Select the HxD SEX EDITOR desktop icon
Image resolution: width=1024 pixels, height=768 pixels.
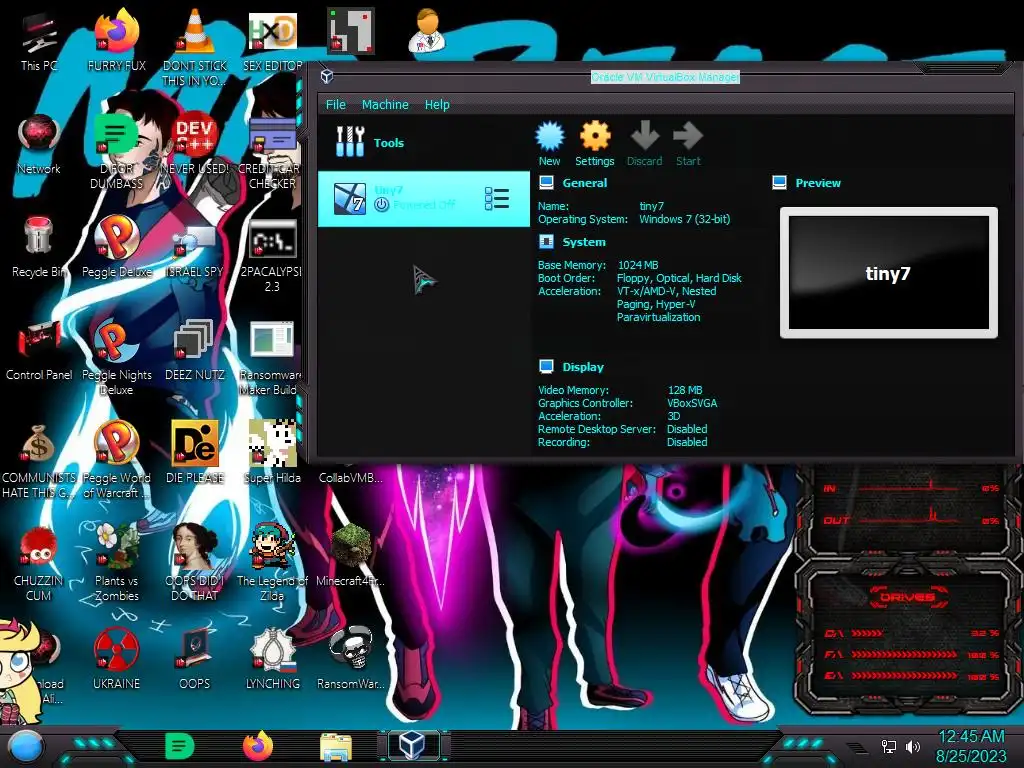click(272, 40)
